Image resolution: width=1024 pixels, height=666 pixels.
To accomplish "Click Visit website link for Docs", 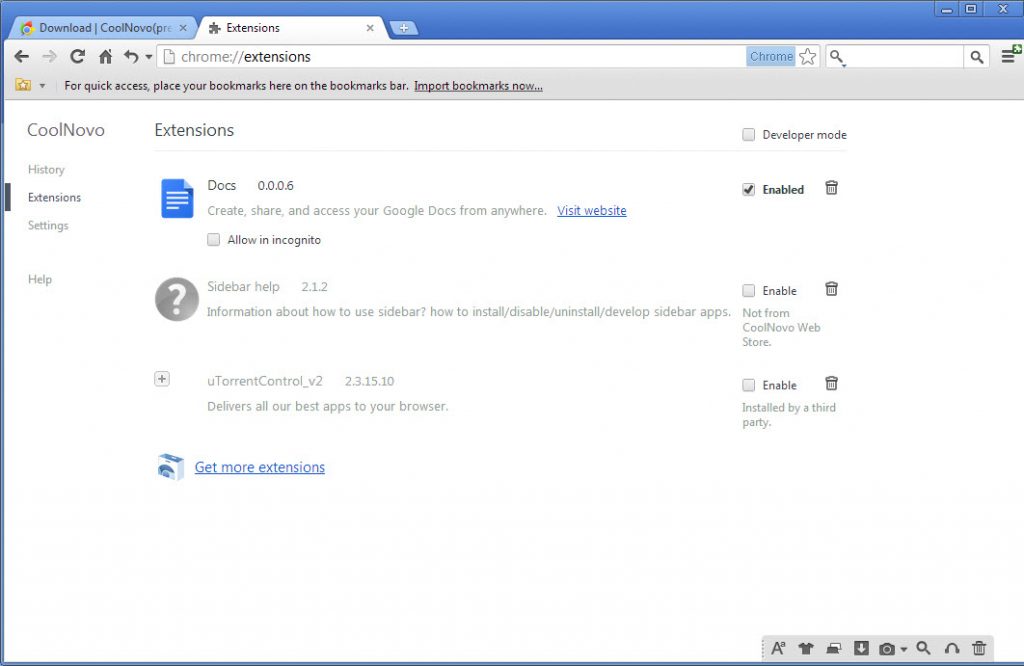I will [592, 211].
